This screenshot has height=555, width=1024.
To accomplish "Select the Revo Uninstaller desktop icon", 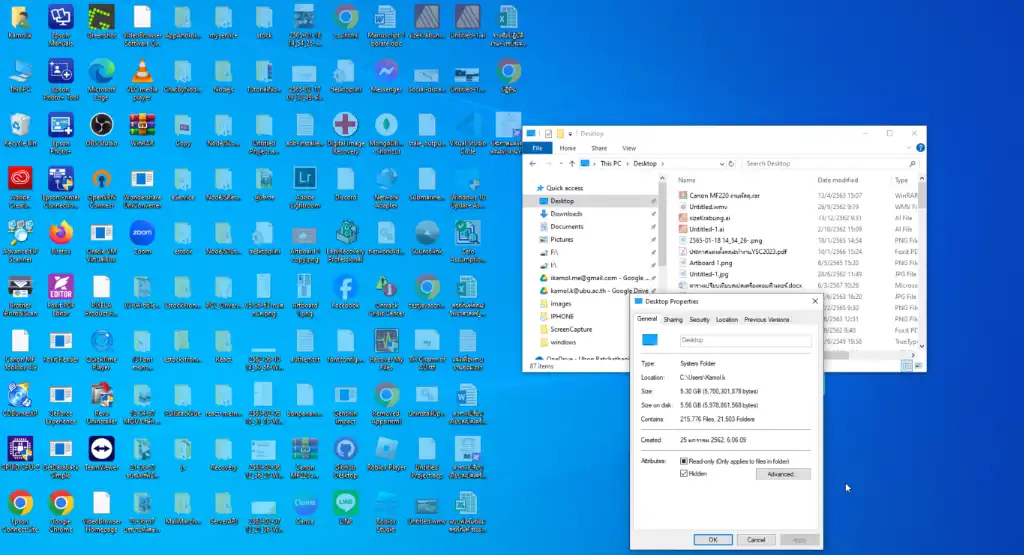I will (x=101, y=404).
